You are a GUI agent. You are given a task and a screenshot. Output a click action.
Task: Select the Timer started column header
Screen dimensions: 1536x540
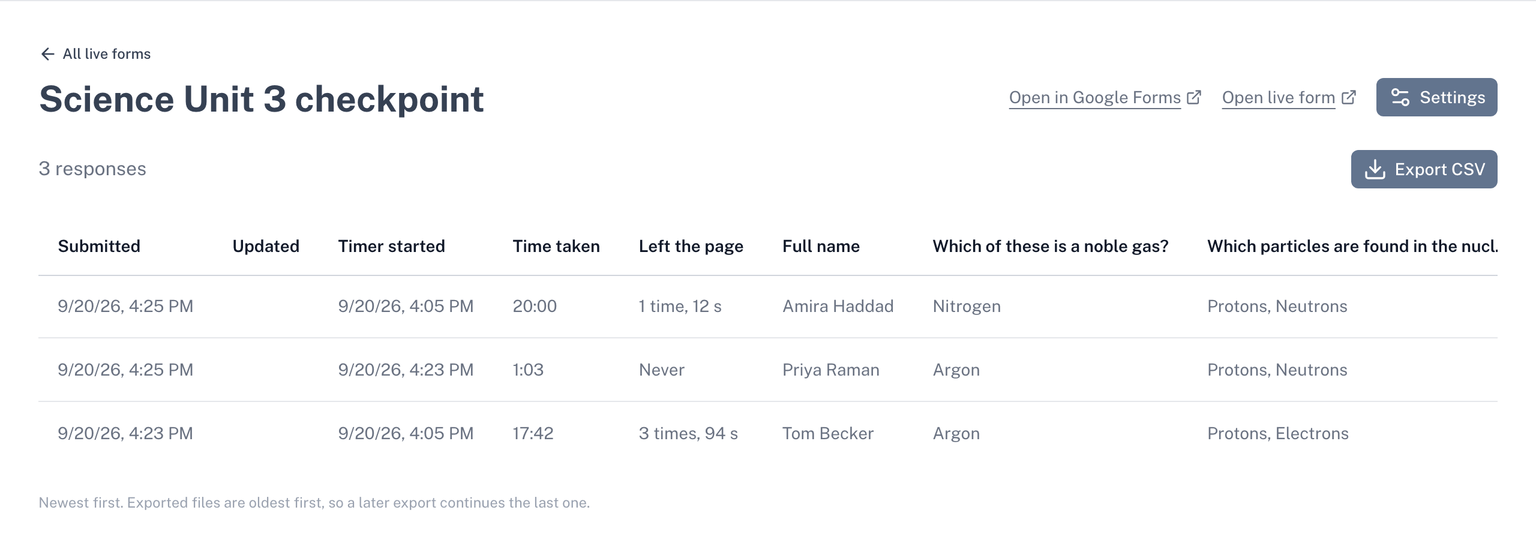pos(391,246)
